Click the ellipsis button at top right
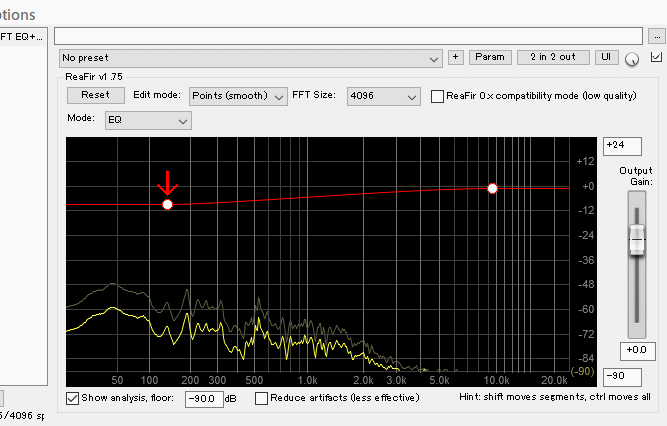The width and height of the screenshot is (667, 426). tap(657, 36)
